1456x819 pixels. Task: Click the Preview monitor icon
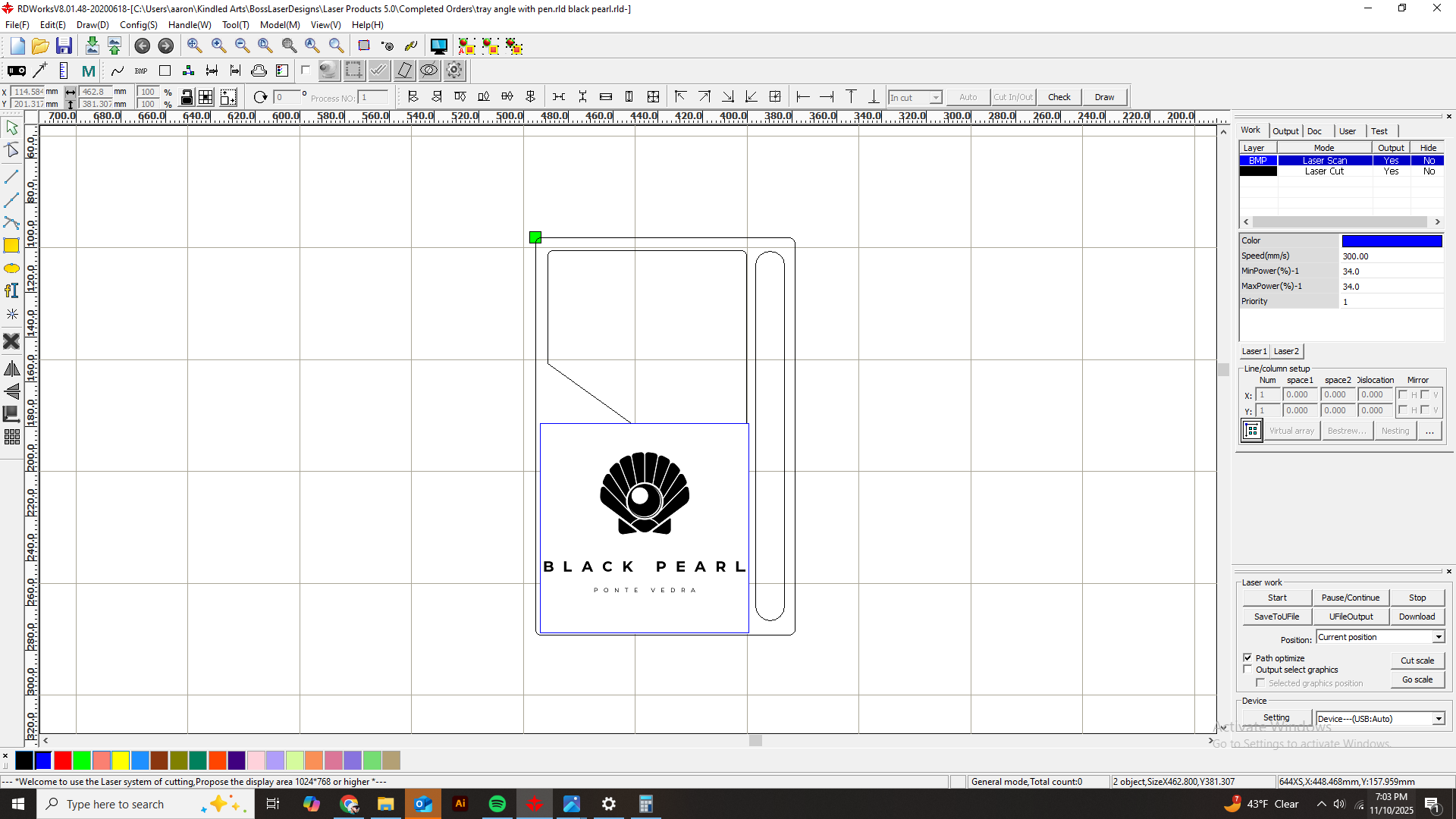point(438,46)
